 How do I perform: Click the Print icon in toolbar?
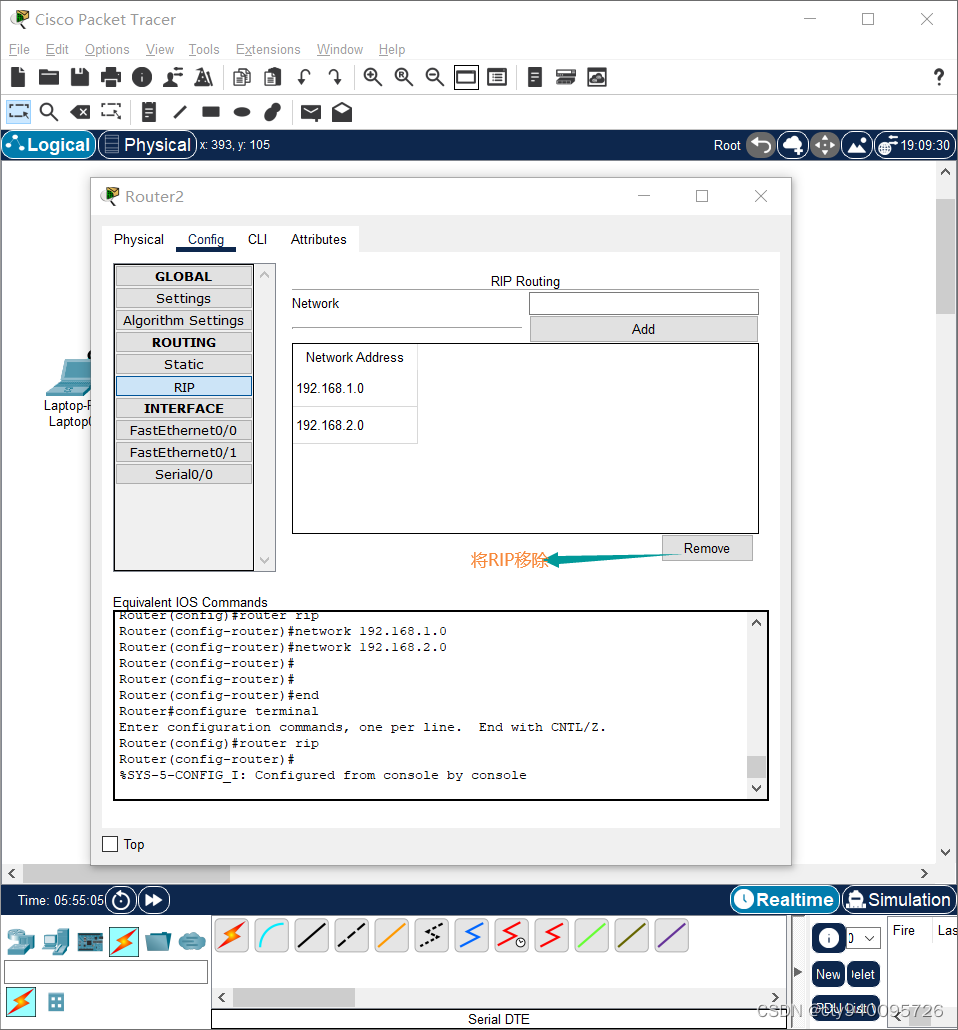110,78
